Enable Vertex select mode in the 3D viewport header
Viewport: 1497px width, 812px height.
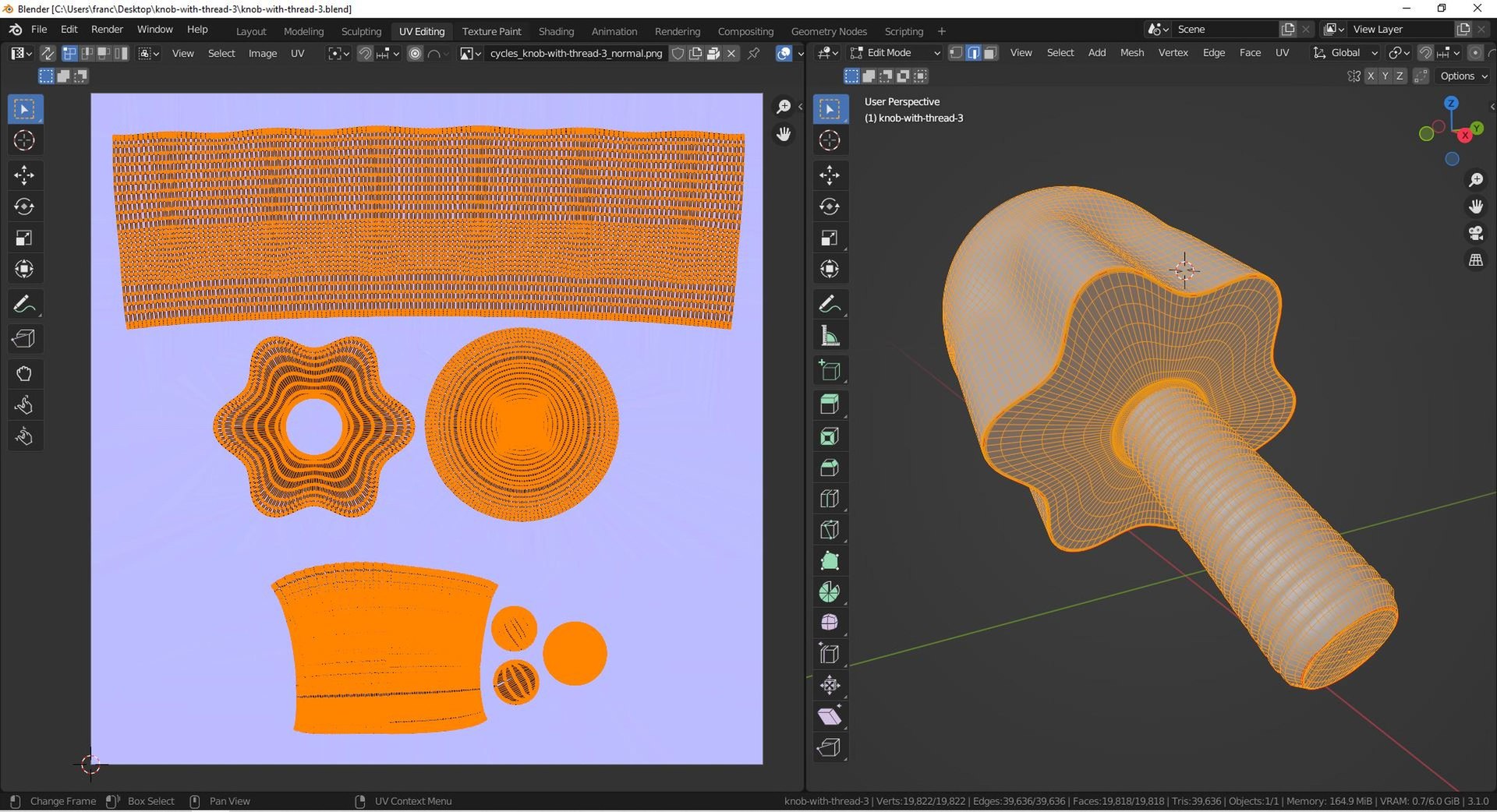(956, 52)
